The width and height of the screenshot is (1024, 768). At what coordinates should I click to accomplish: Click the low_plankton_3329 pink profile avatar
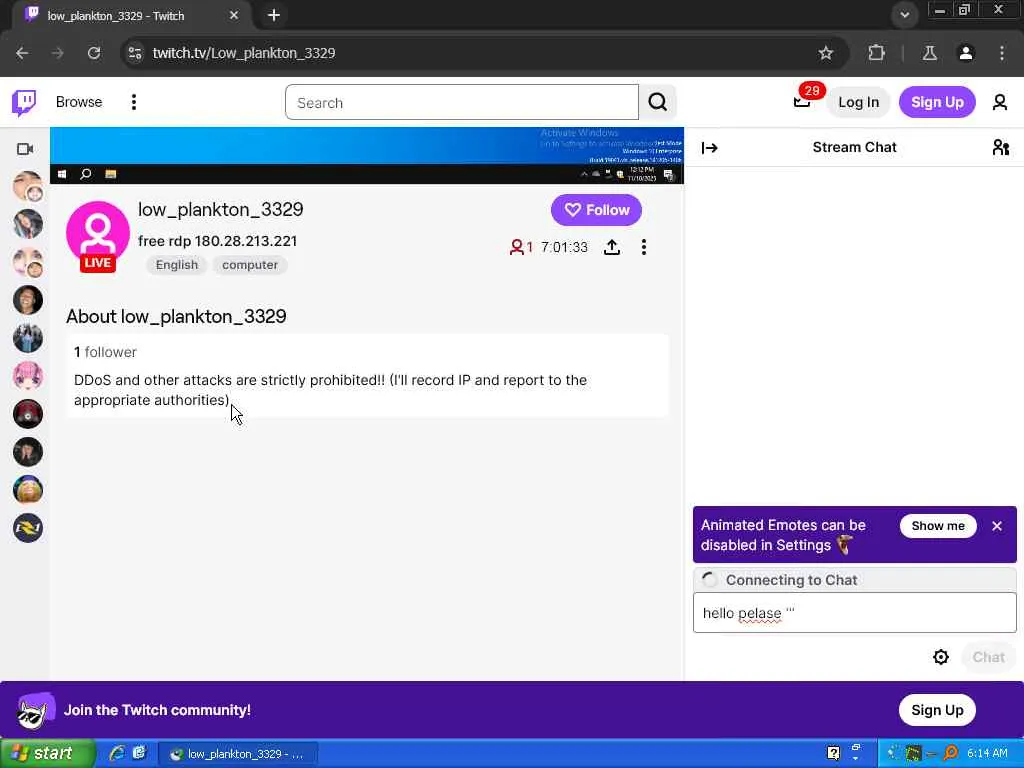coord(97,234)
